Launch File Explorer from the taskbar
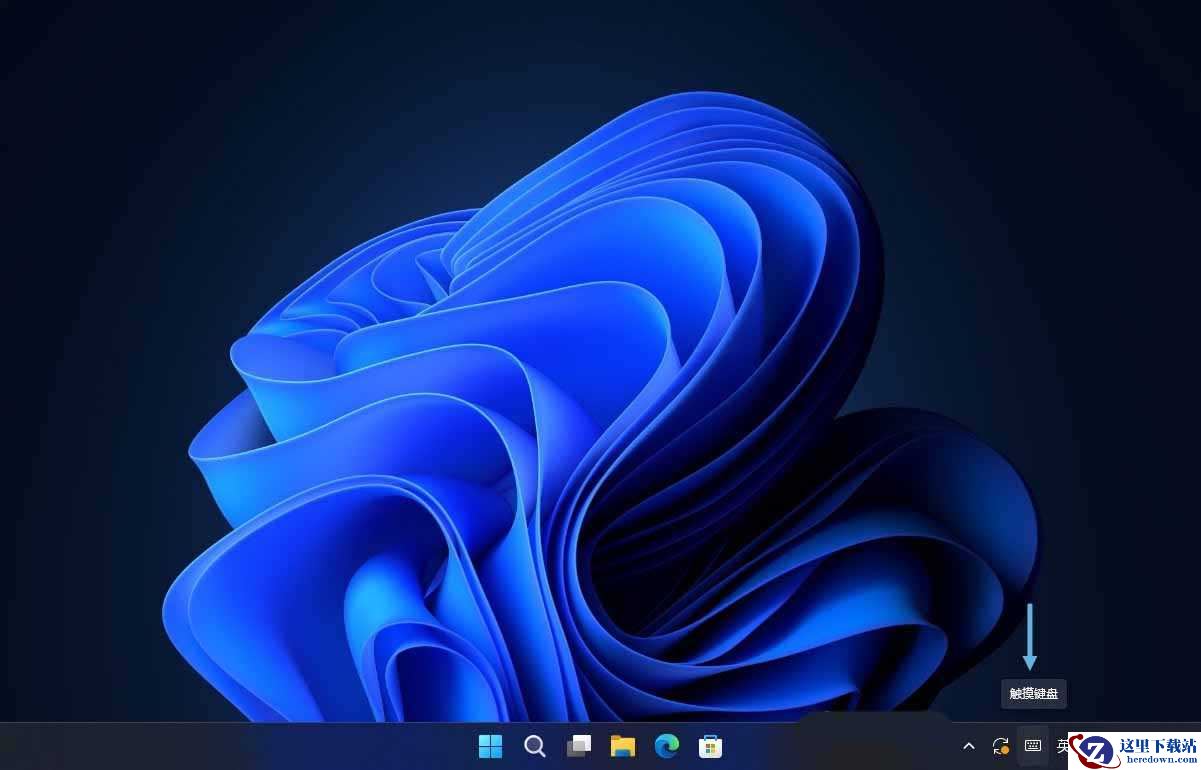This screenshot has width=1201, height=770. click(623, 746)
